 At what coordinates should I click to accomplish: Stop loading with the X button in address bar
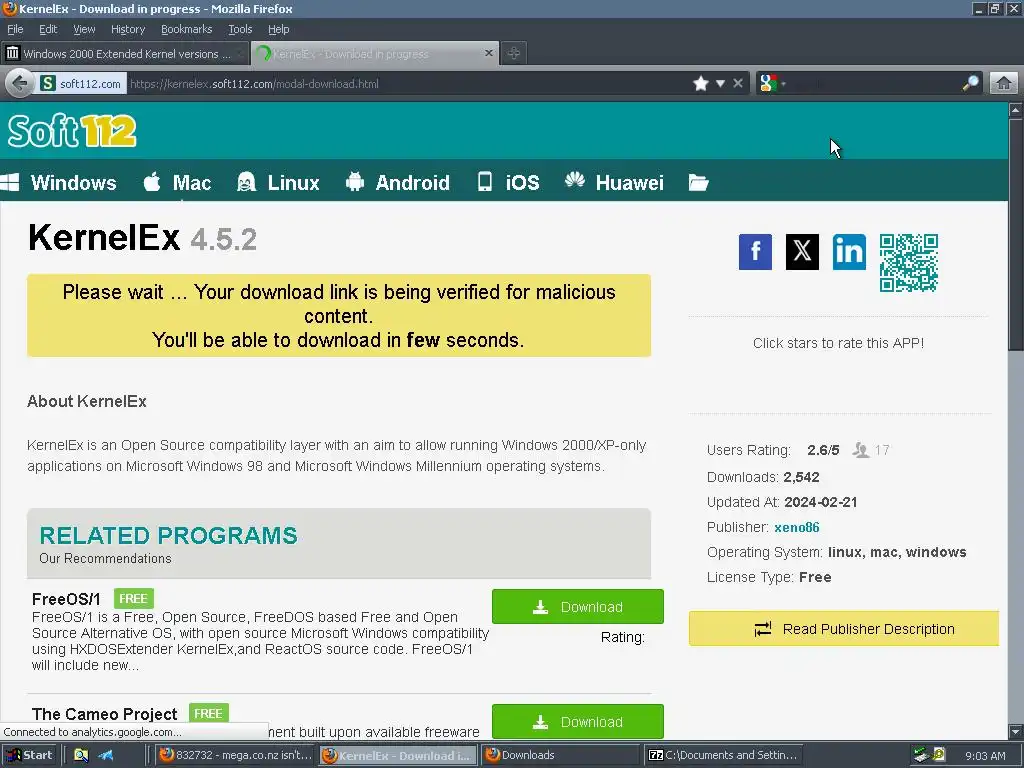click(x=738, y=84)
